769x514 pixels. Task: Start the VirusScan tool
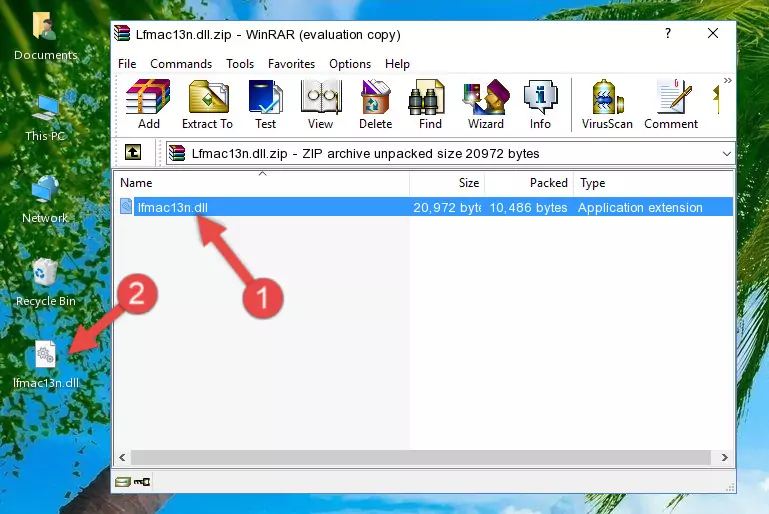point(607,104)
